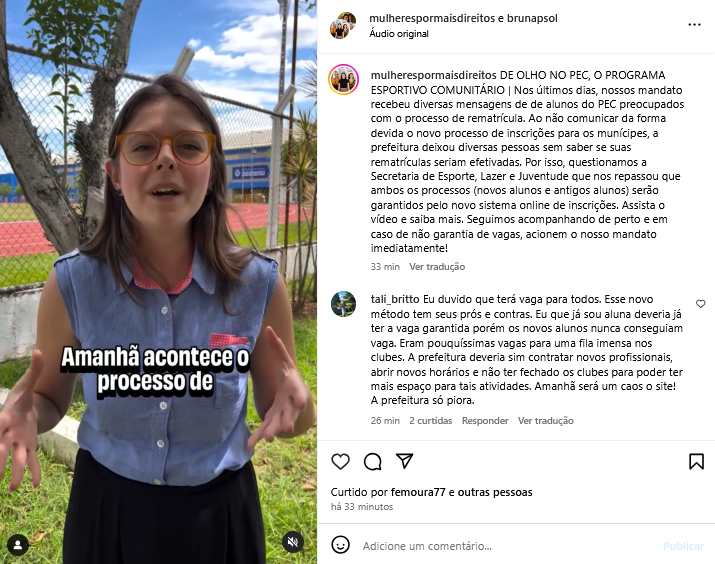
Task: Open the emoji picker smiley icon
Action: click(x=340, y=545)
